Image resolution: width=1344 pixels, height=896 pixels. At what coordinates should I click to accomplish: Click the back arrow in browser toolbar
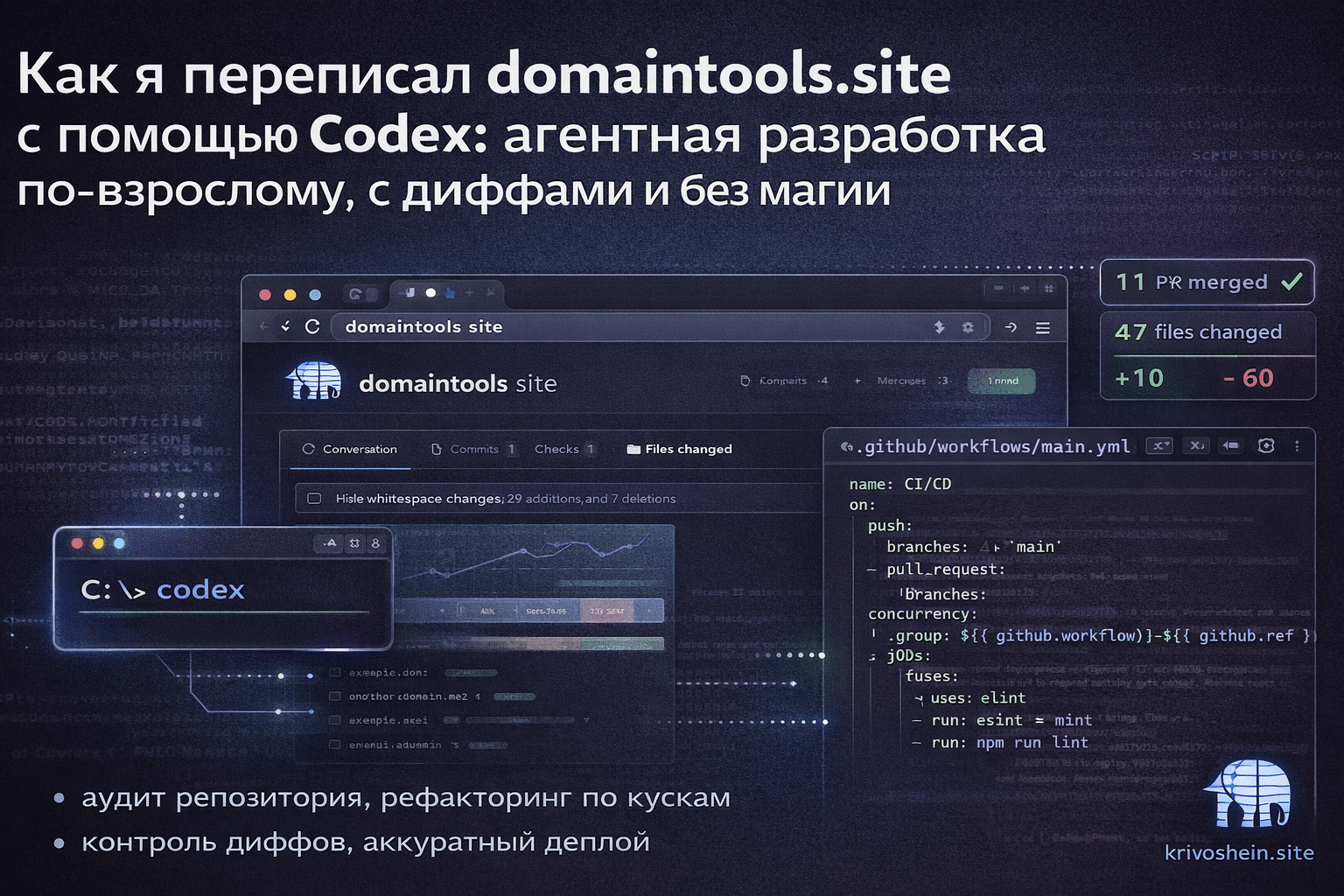coord(264,326)
